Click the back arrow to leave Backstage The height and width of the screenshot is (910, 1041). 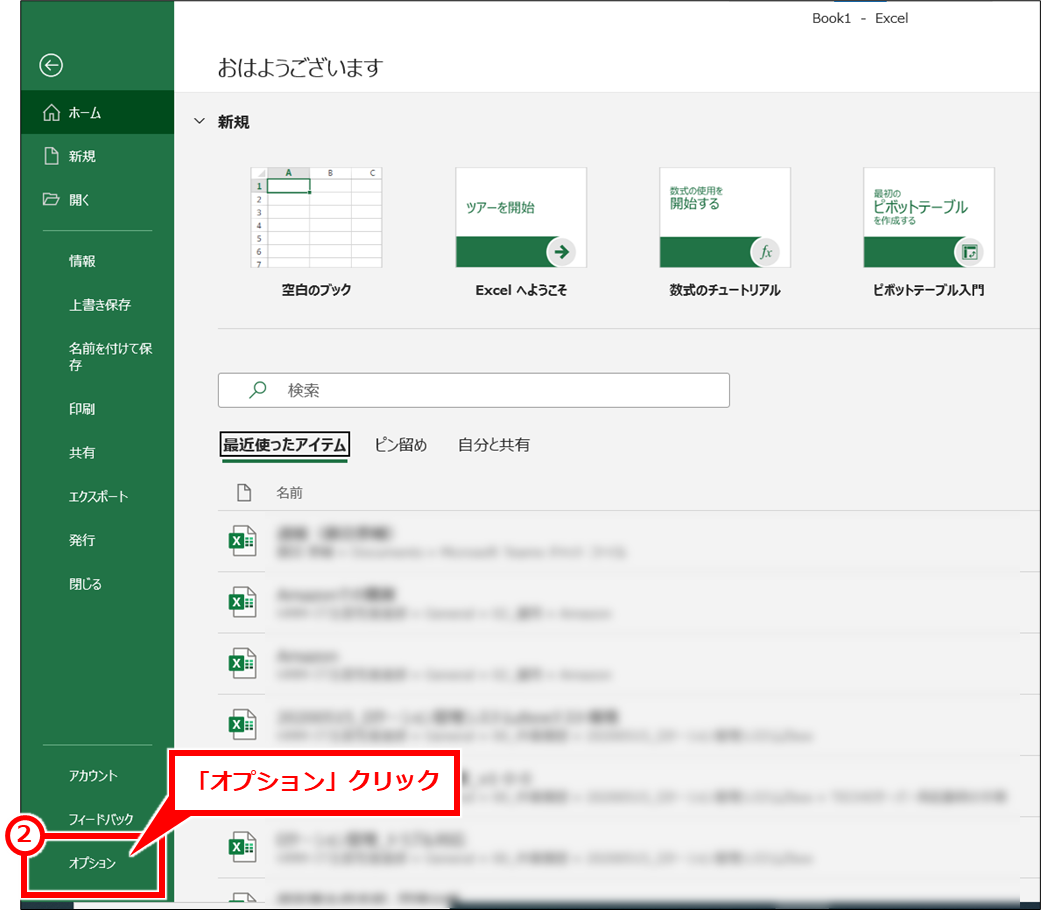[51, 65]
